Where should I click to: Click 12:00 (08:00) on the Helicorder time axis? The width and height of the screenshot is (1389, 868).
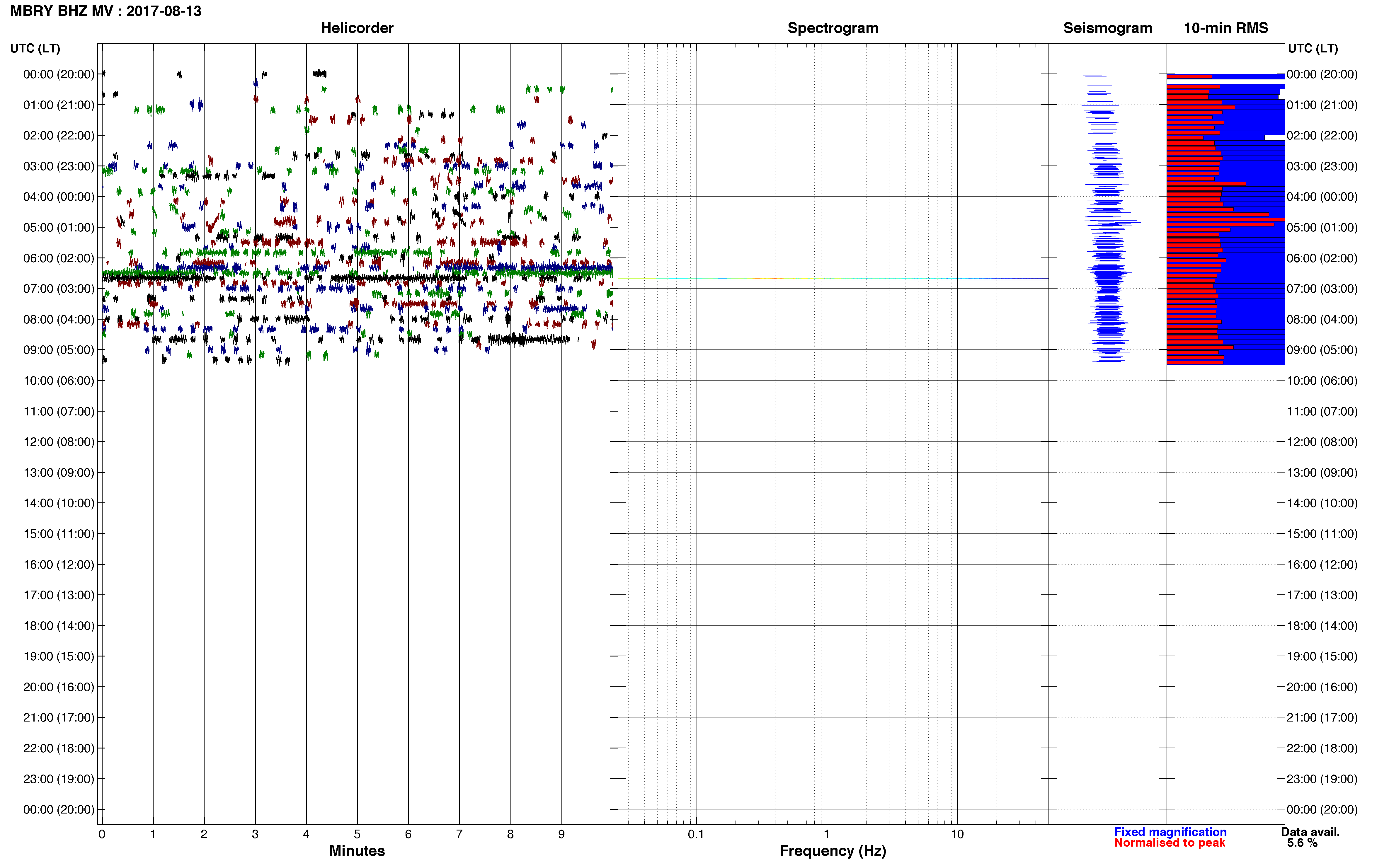coord(59,441)
